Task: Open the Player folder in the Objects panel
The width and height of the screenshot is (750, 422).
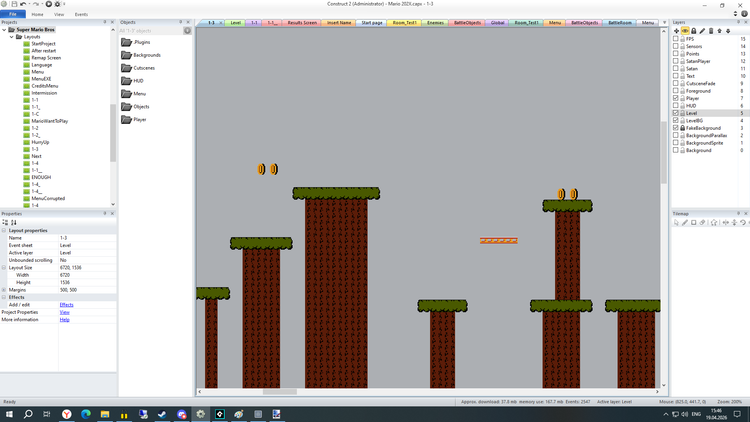Action: coord(134,120)
